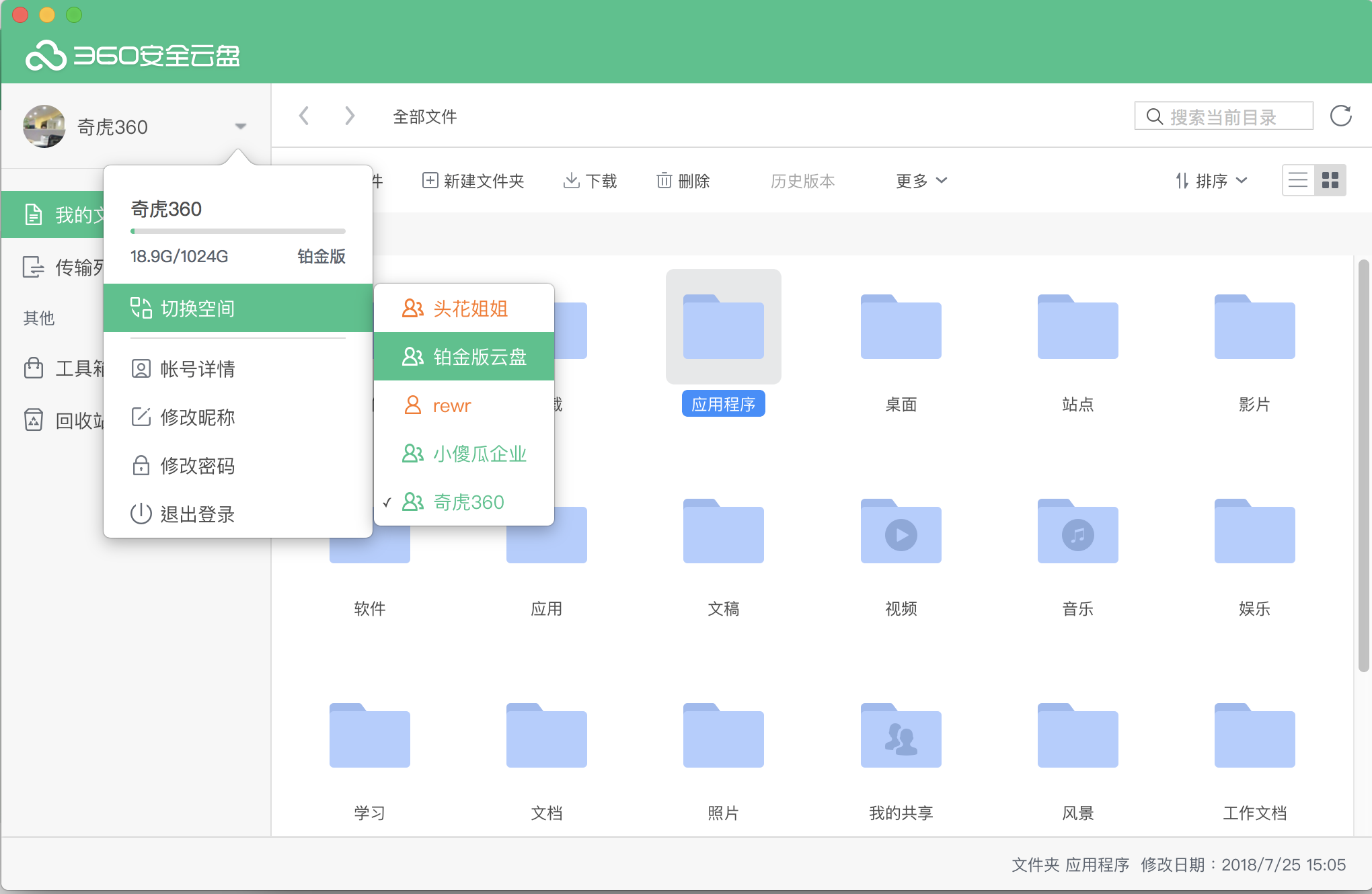Open the 娱乐 folder
Viewport: 1372px width, 894px height.
tap(1254, 531)
